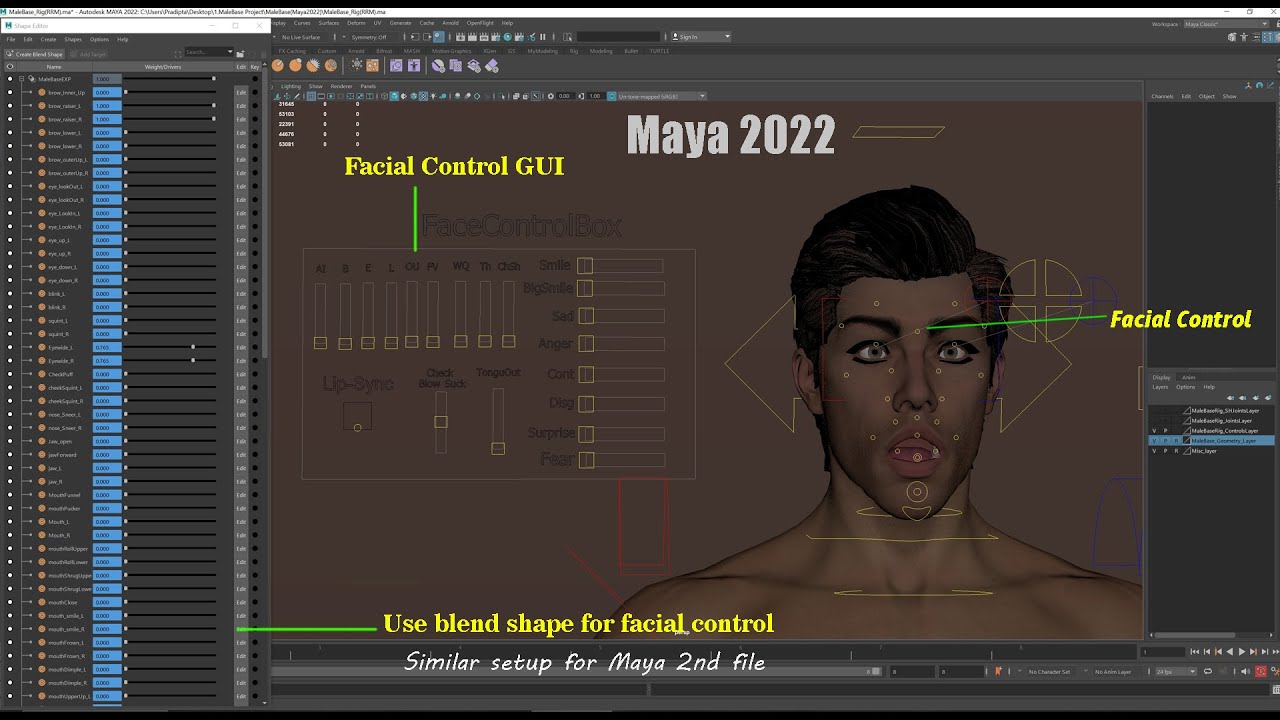Click the Edit button for mouth_smile_L

pos(241,615)
